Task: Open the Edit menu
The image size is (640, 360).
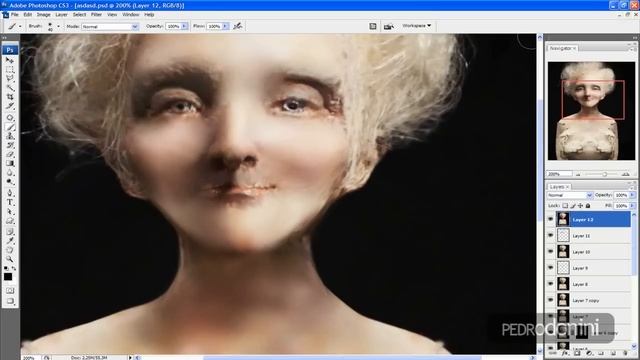Action: click(x=27, y=15)
